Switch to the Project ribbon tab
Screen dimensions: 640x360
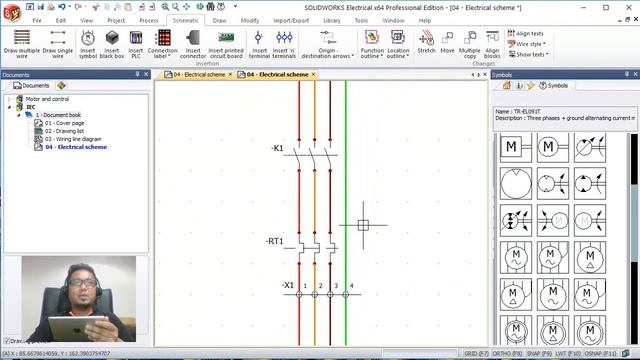pos(116,20)
